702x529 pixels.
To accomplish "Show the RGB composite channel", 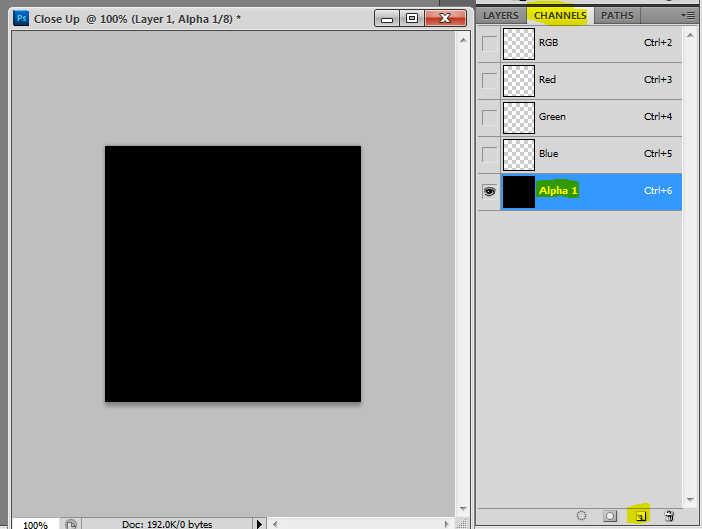I will 489,44.
